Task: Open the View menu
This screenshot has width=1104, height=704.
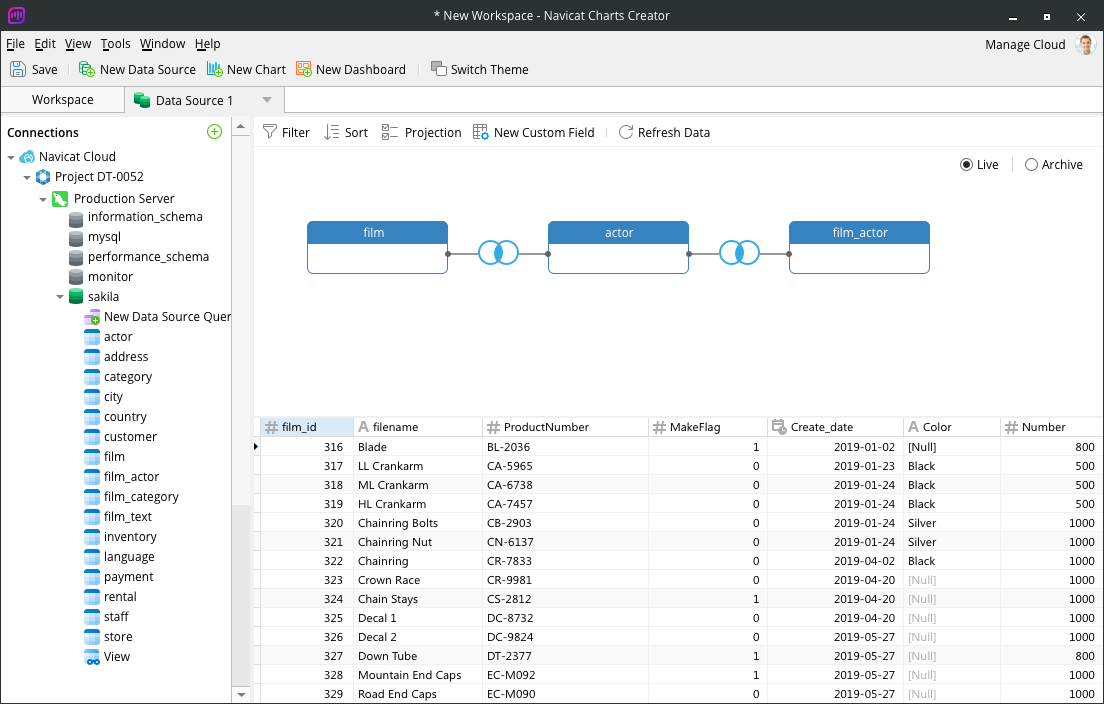Action: tap(78, 44)
